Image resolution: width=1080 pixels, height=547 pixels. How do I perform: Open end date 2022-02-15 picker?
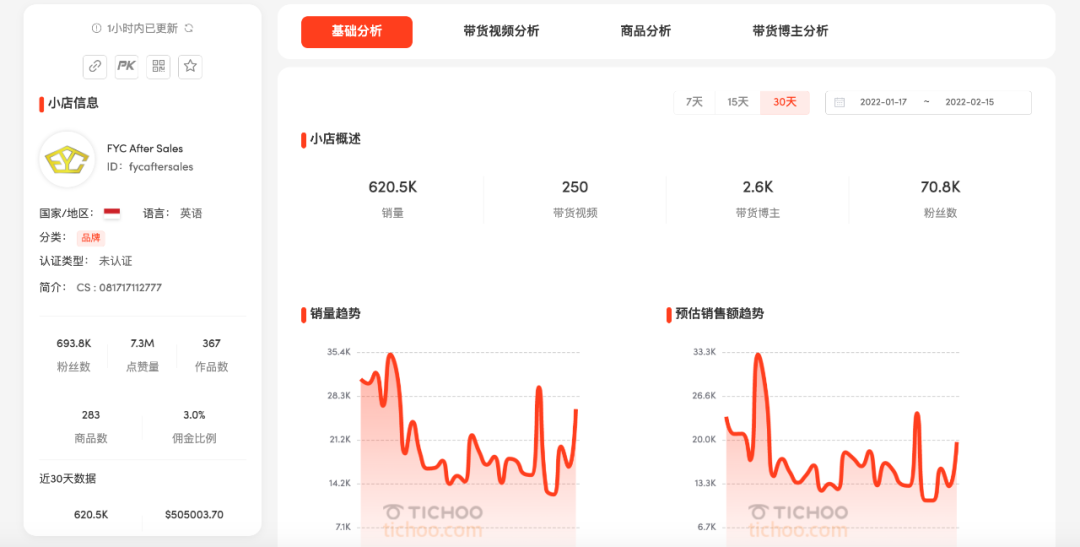(969, 102)
